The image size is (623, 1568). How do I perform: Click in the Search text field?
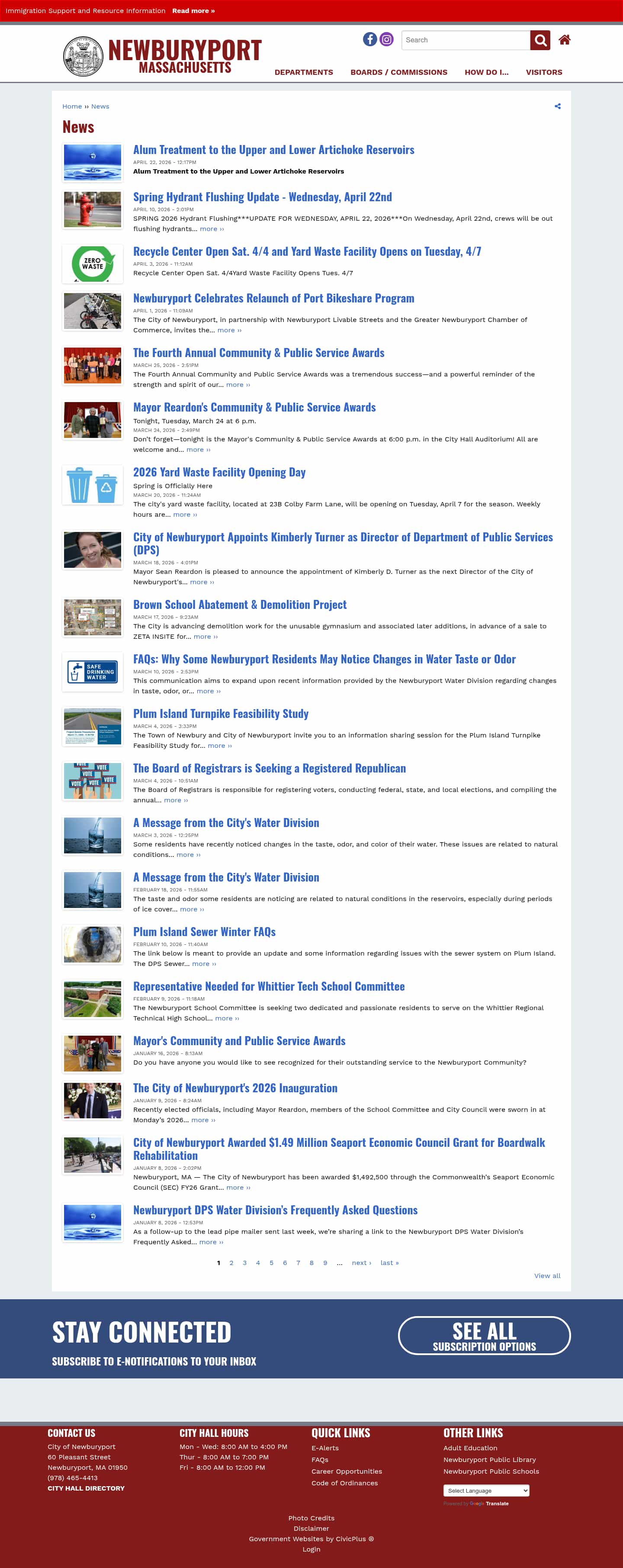click(x=466, y=40)
